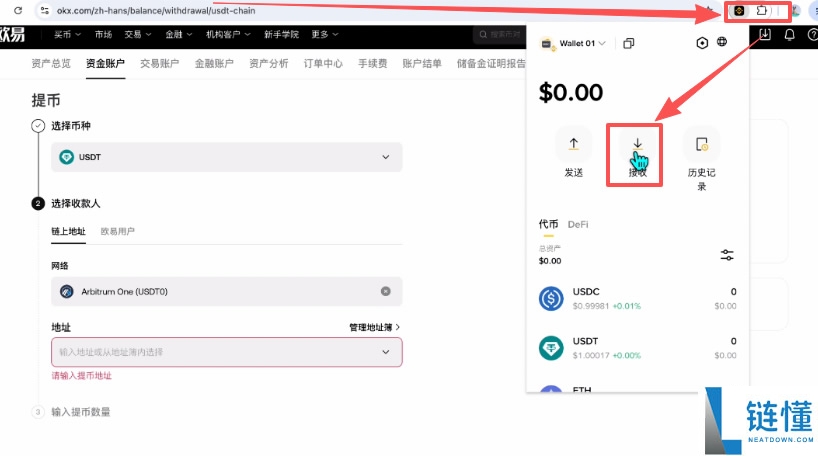The height and width of the screenshot is (456, 818).
Task: Copy wallet address icon next to Wallet 01
Action: tap(629, 43)
